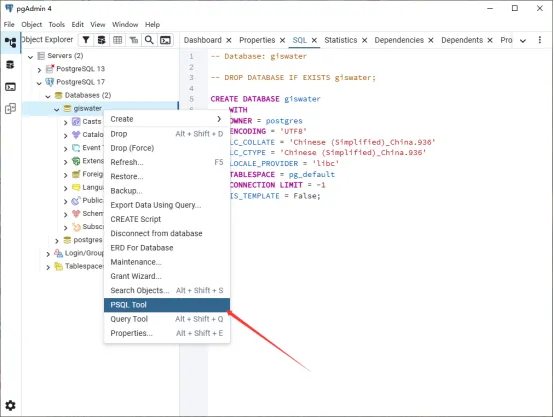Click the Languages node icon
The height and width of the screenshot is (417, 554).
[x=76, y=187]
